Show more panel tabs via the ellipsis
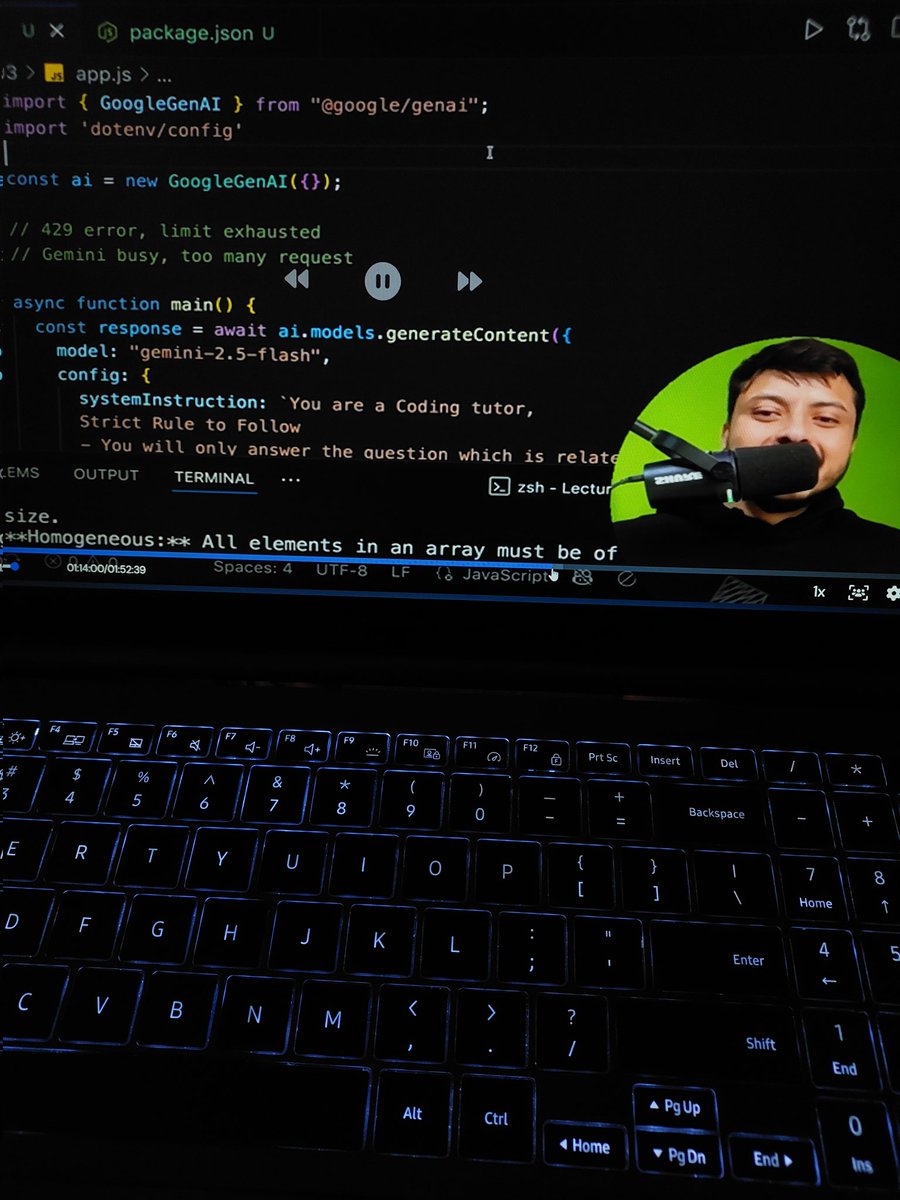Viewport: 900px width, 1200px height. [x=291, y=479]
